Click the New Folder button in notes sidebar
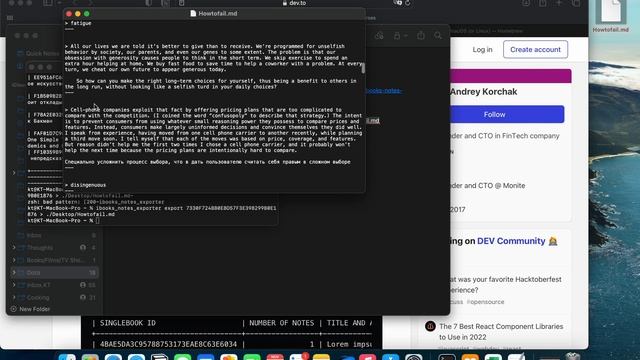 pos(30,309)
